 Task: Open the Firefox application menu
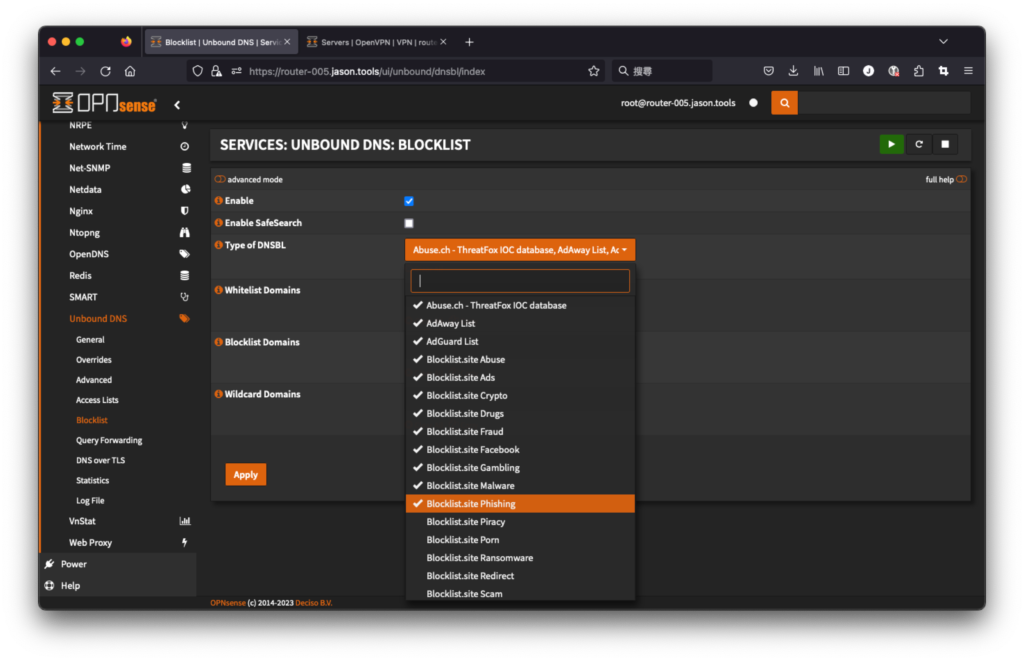click(968, 71)
